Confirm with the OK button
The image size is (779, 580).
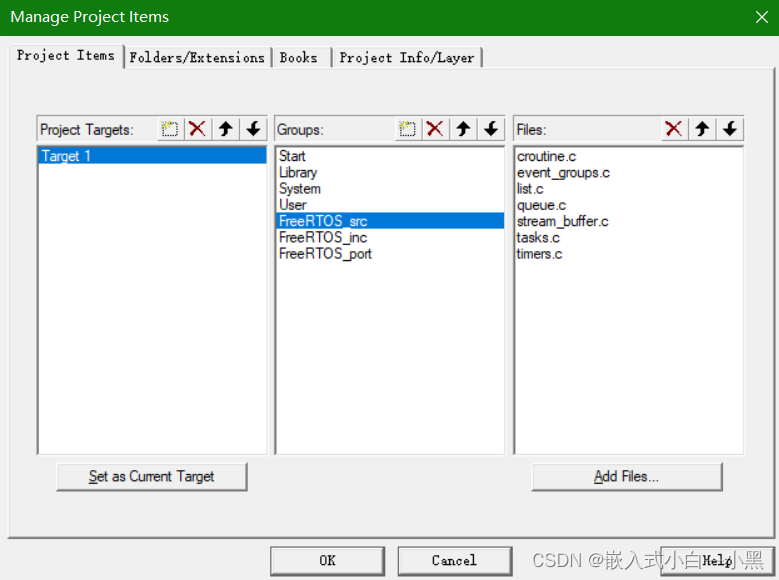point(327,561)
